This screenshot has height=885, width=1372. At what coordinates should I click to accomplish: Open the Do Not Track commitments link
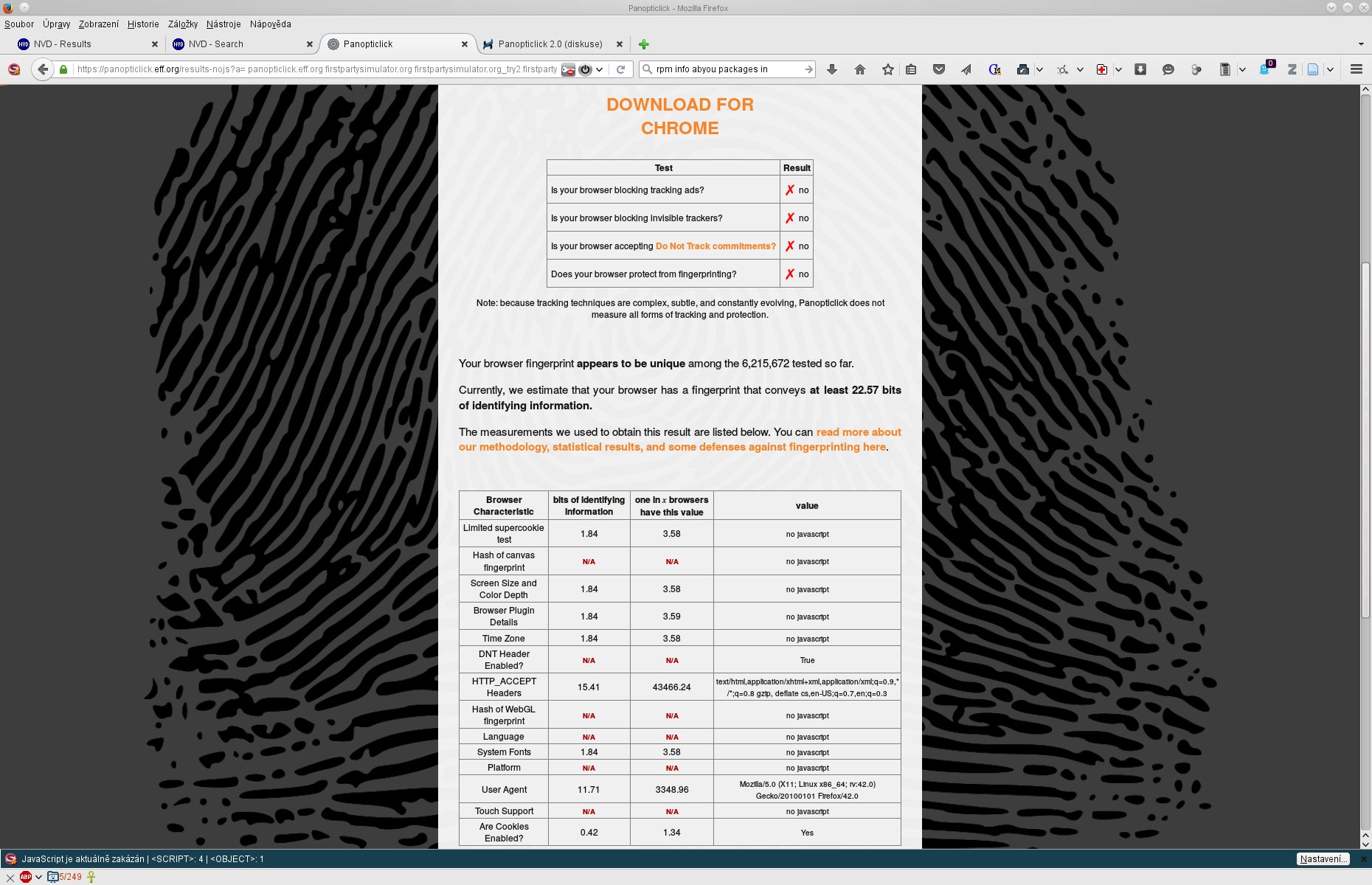pos(716,246)
